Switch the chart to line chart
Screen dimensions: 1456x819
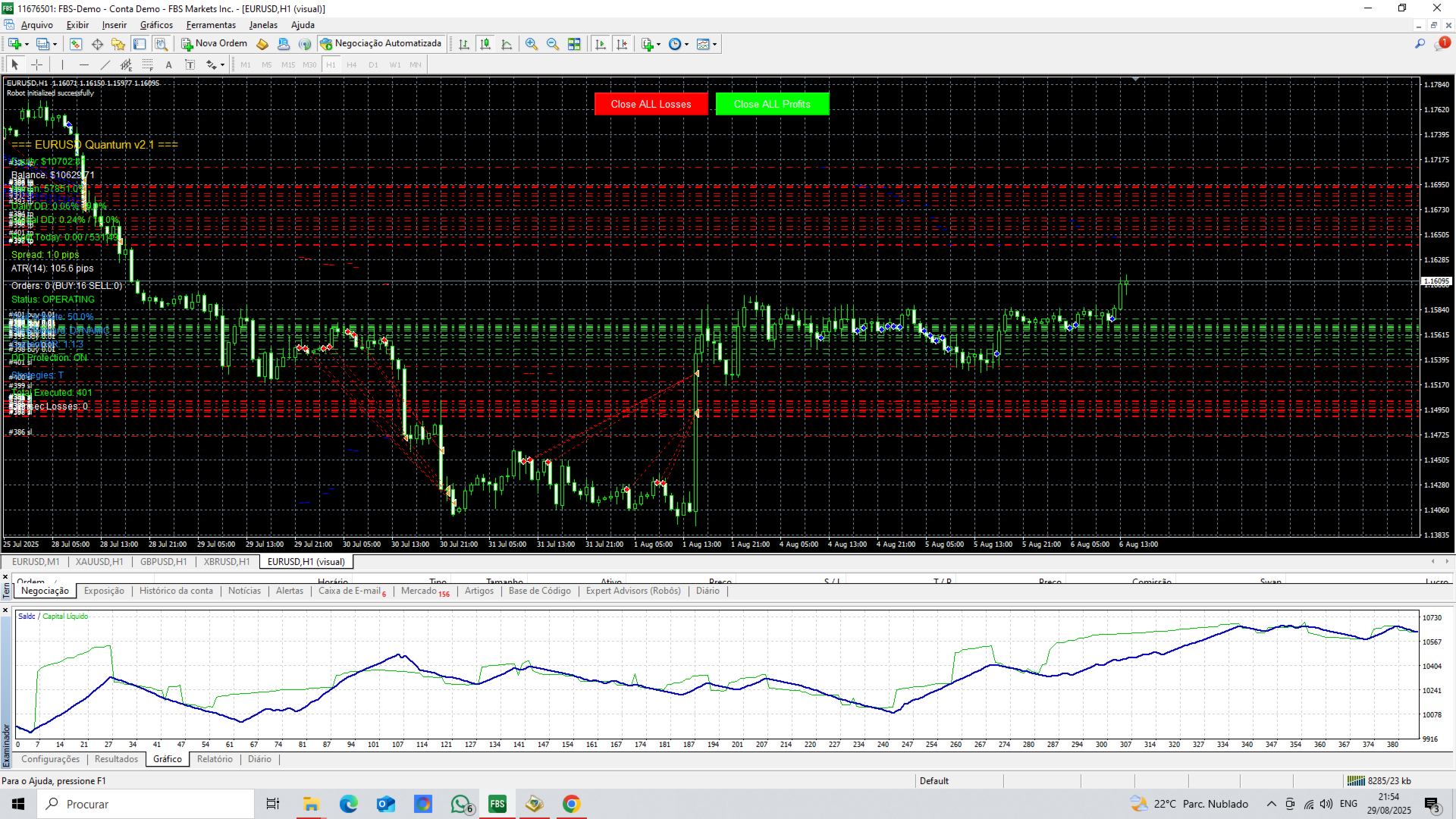coord(507,44)
